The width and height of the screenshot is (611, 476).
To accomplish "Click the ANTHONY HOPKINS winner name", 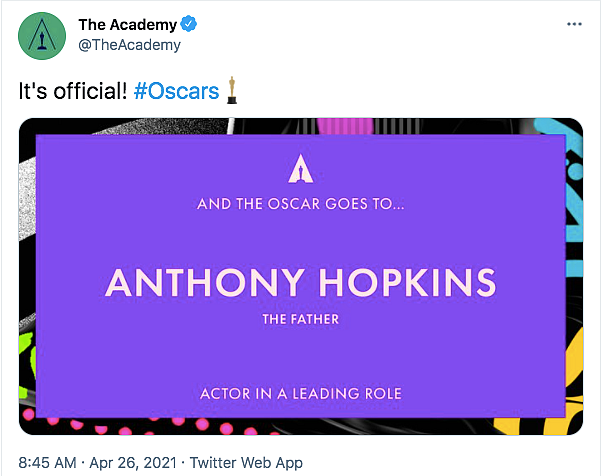I will pos(300,282).
